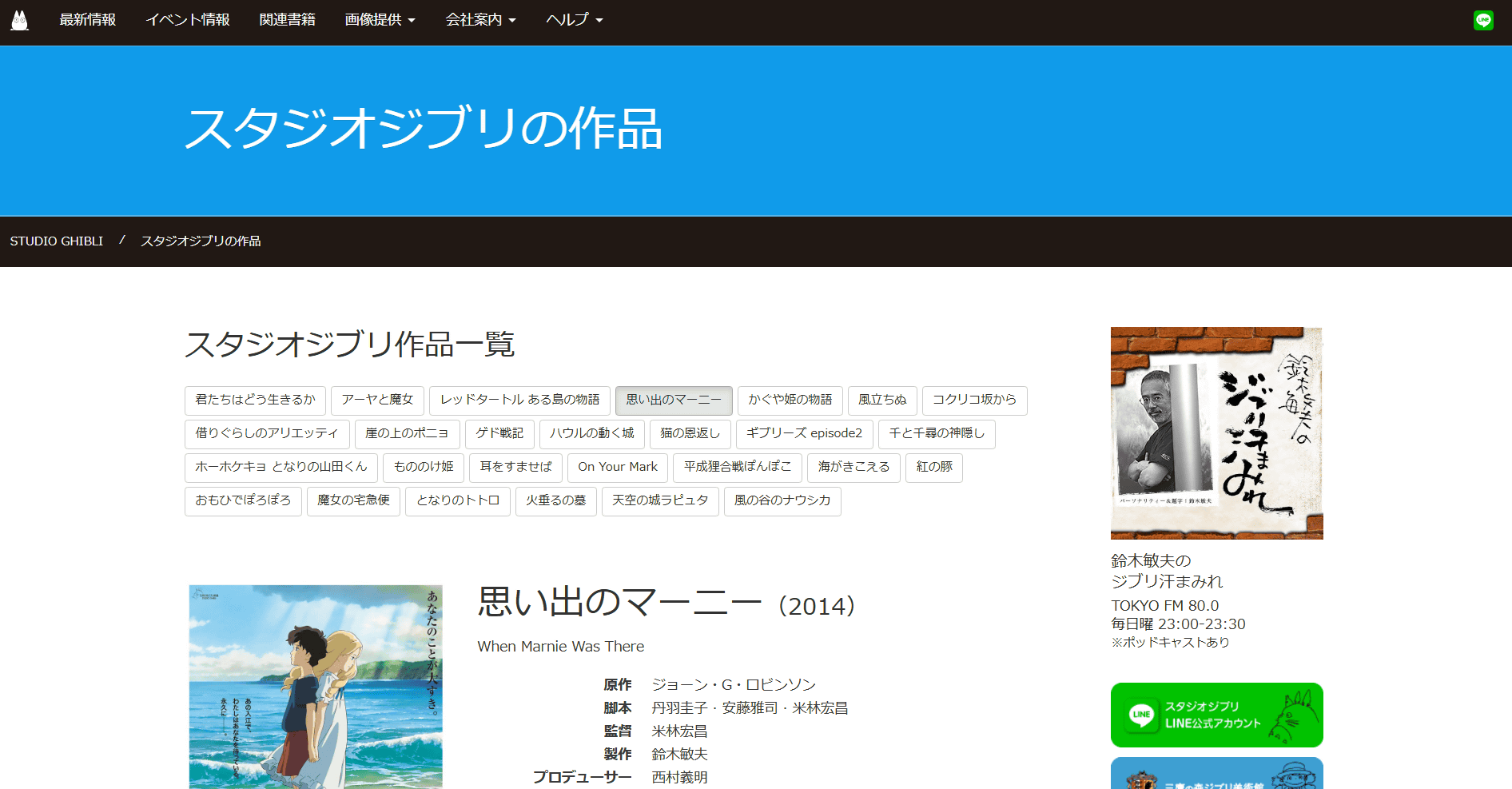Open the green LINE icon in top bar
The width and height of the screenshot is (1512, 789).
[1483, 21]
